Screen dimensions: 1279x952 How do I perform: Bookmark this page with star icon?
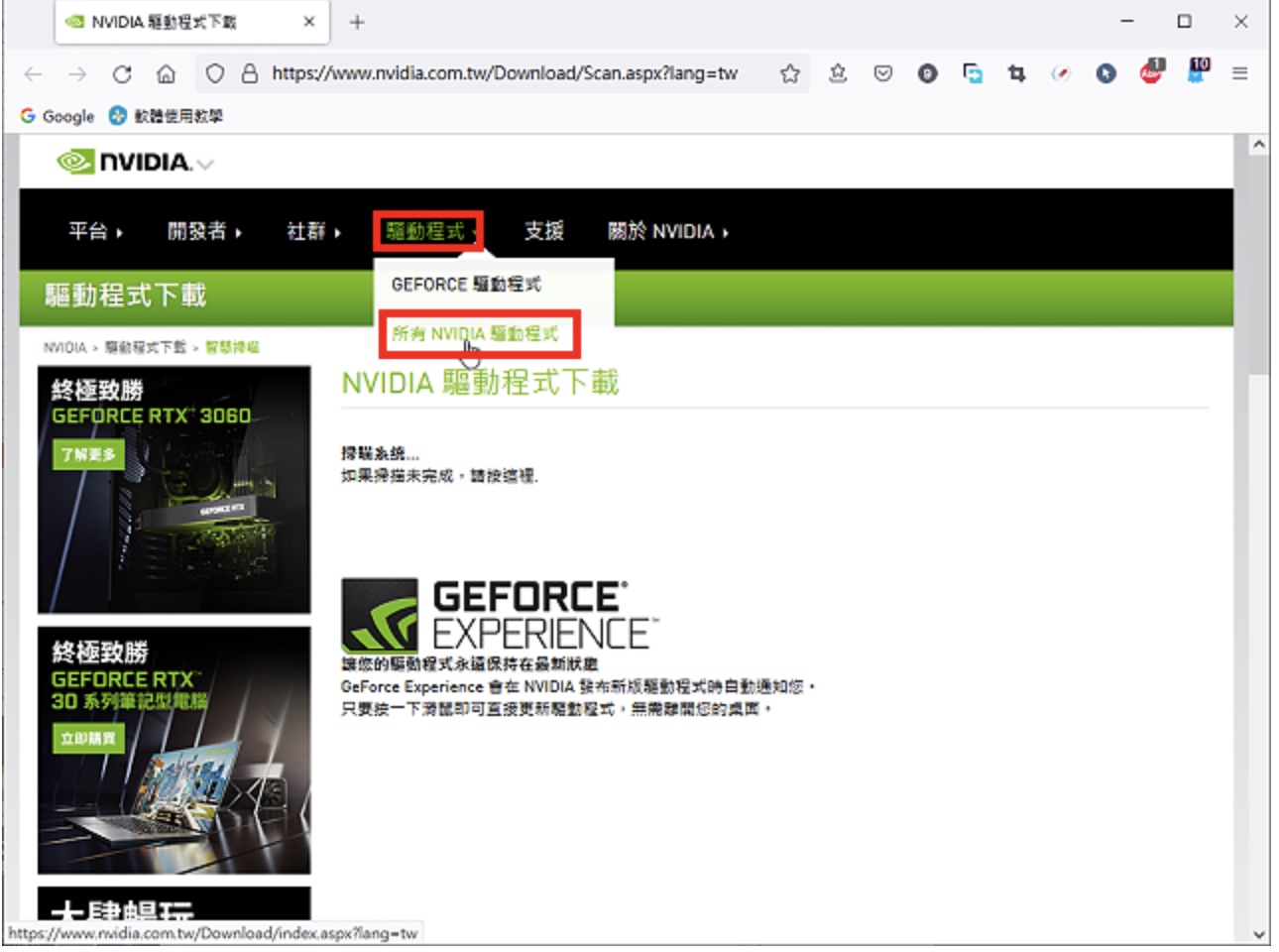click(790, 73)
